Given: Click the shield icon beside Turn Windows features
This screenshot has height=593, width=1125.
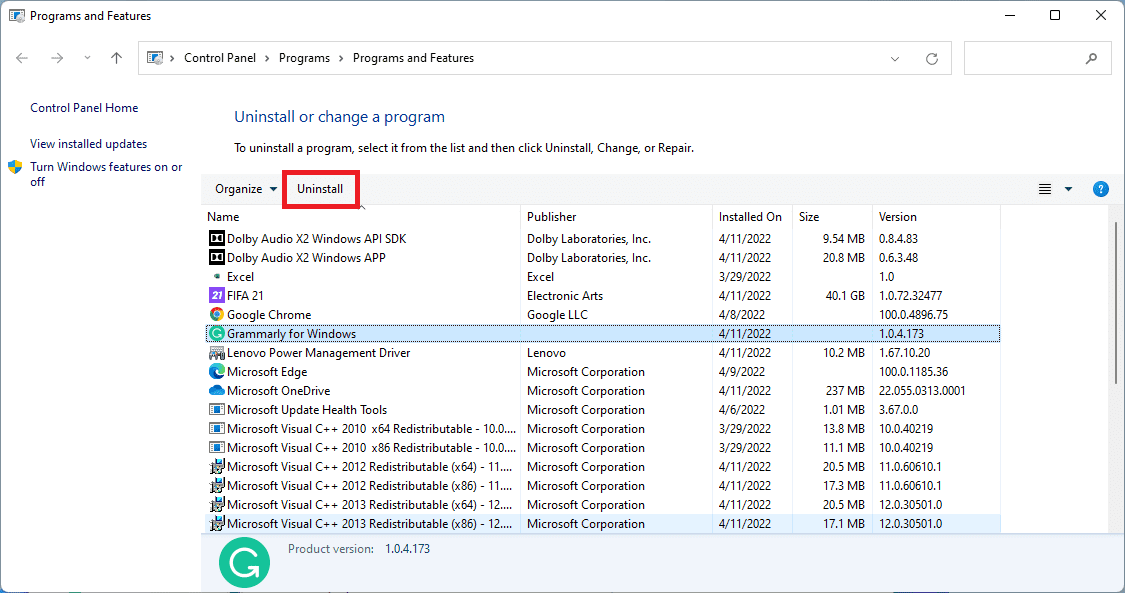Looking at the screenshot, I should [x=15, y=167].
